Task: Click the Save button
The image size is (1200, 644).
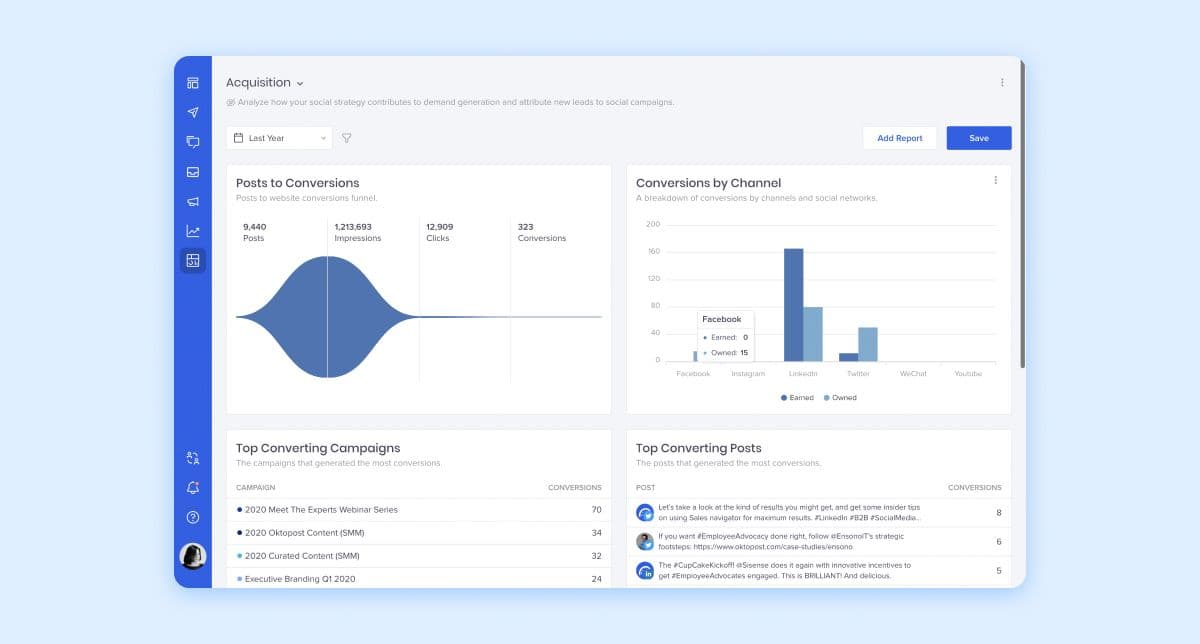Action: point(979,138)
